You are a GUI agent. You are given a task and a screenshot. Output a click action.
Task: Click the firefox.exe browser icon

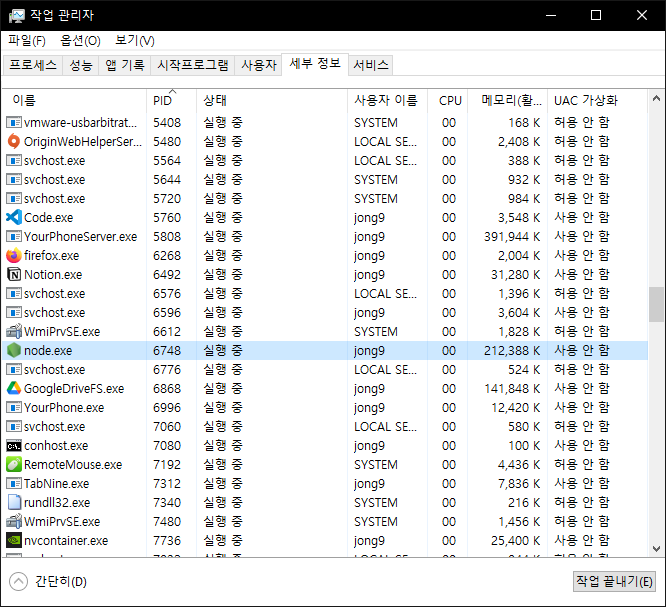(x=14, y=256)
